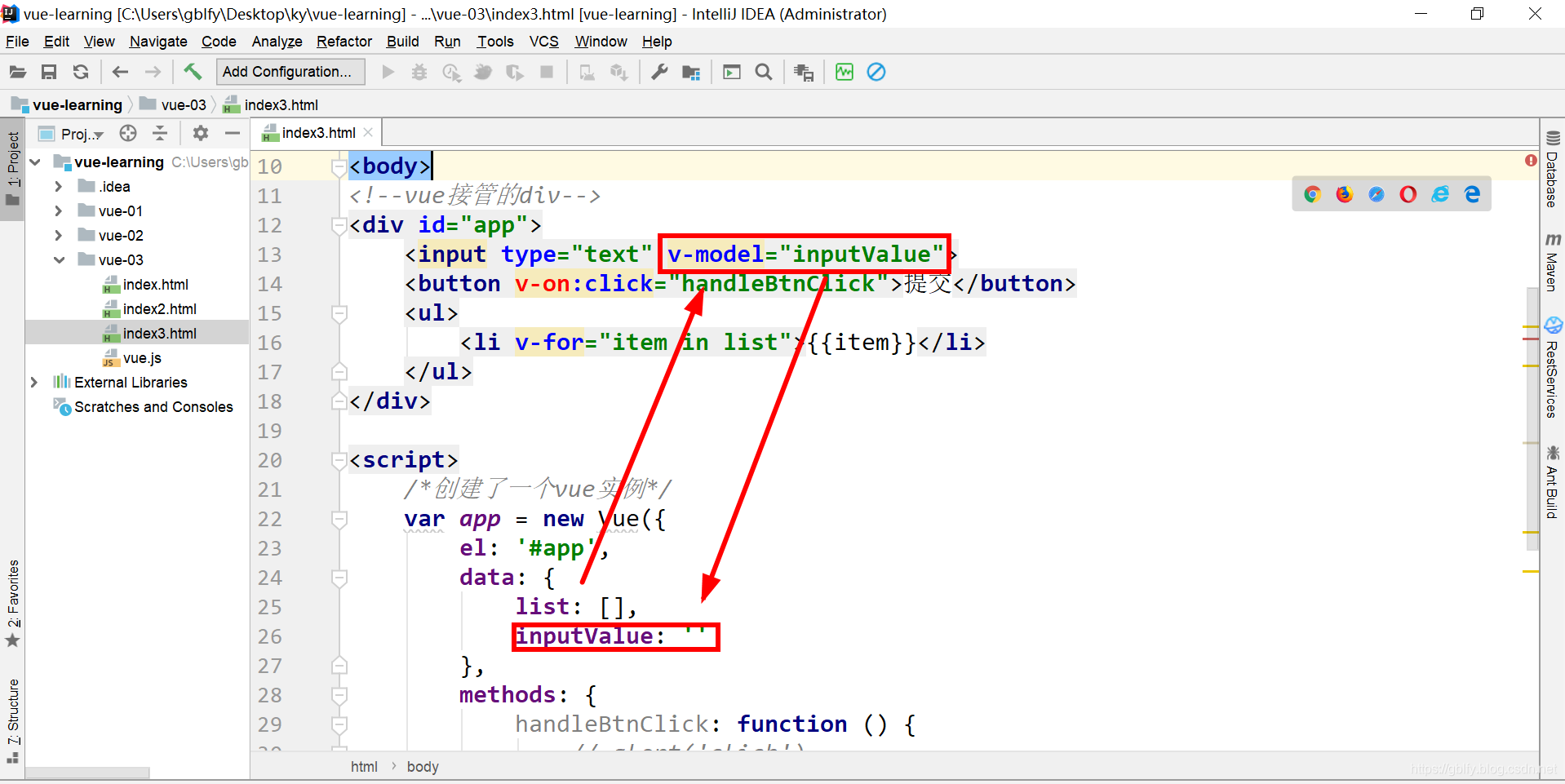Viewport: 1565px width, 784px height.
Task: Toggle the Ant Build tool window
Action: (1553, 482)
